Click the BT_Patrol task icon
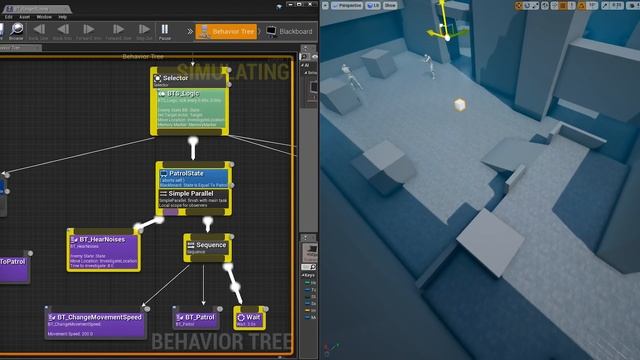This screenshot has height=360, width=640. coord(180,317)
